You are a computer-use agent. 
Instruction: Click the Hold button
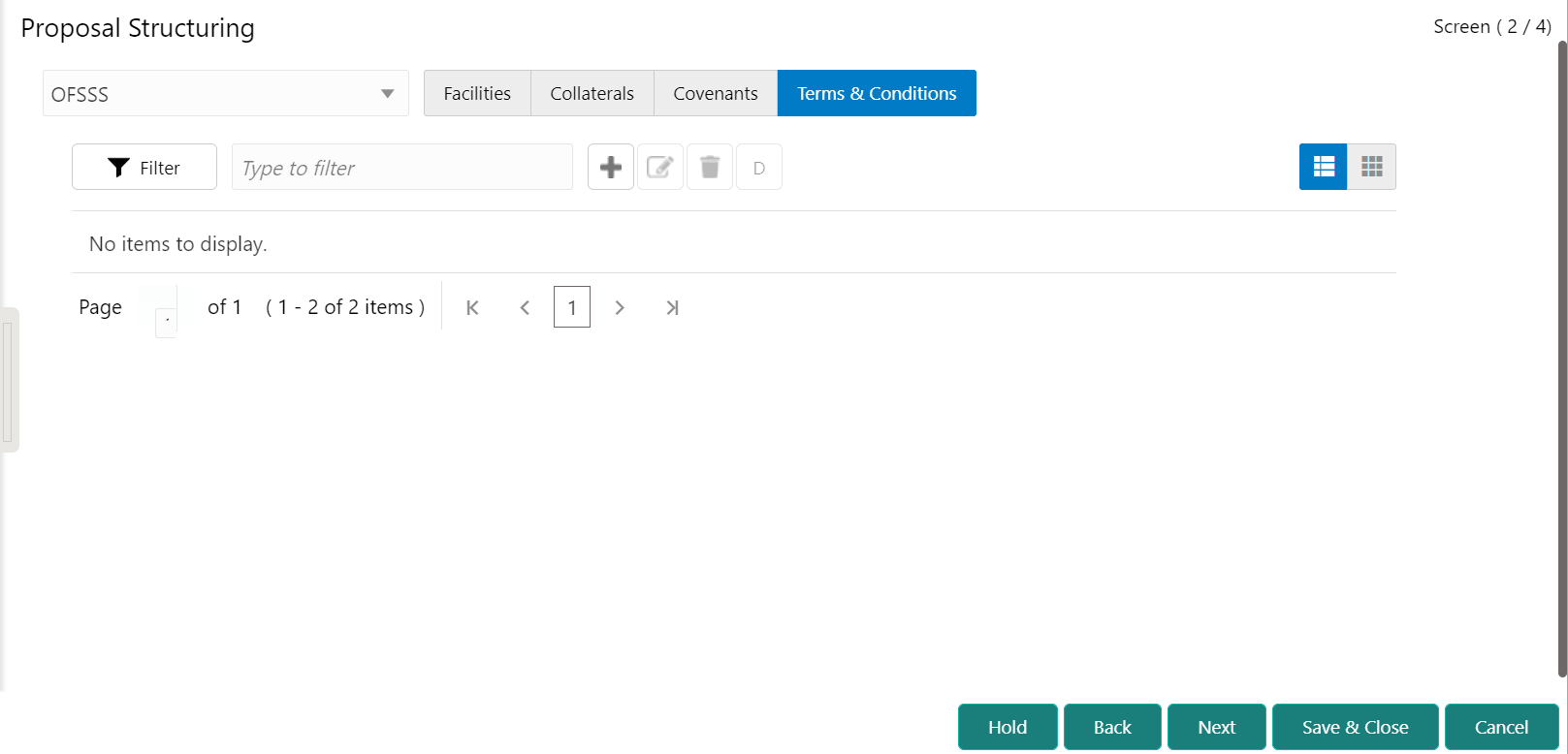[x=1008, y=727]
